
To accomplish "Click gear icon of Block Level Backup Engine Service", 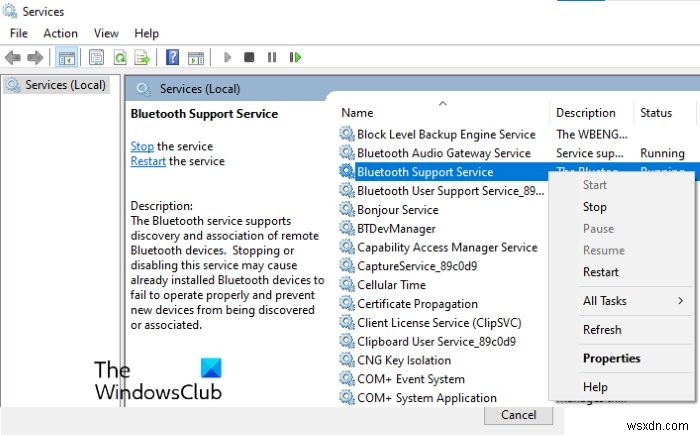I will [346, 133].
